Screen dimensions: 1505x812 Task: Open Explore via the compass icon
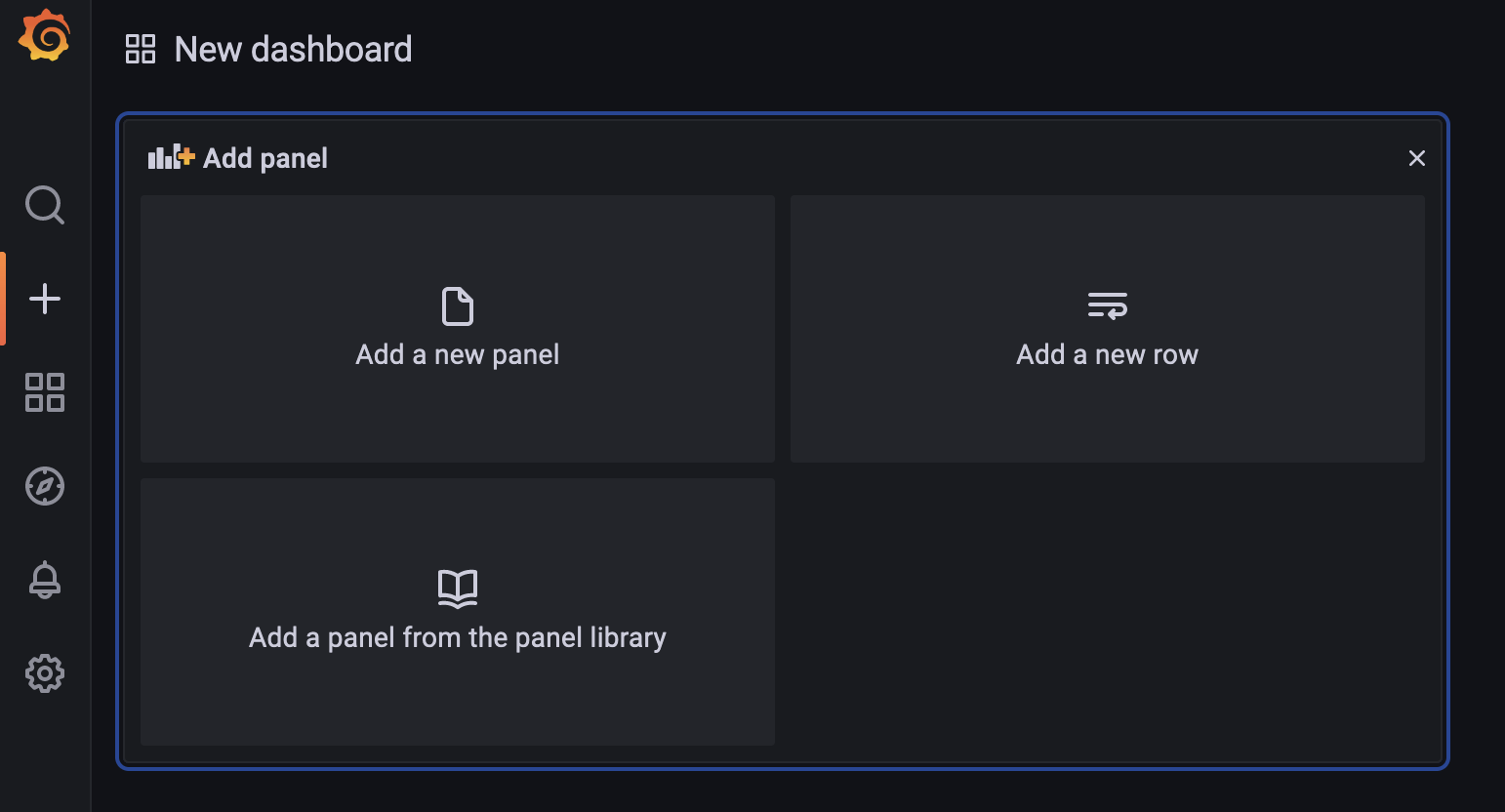coord(45,486)
